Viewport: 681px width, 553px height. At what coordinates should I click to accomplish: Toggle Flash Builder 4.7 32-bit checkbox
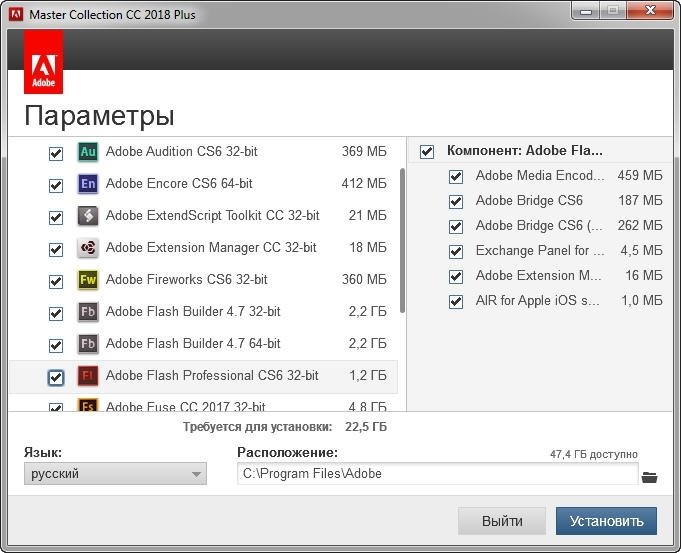[x=56, y=313]
